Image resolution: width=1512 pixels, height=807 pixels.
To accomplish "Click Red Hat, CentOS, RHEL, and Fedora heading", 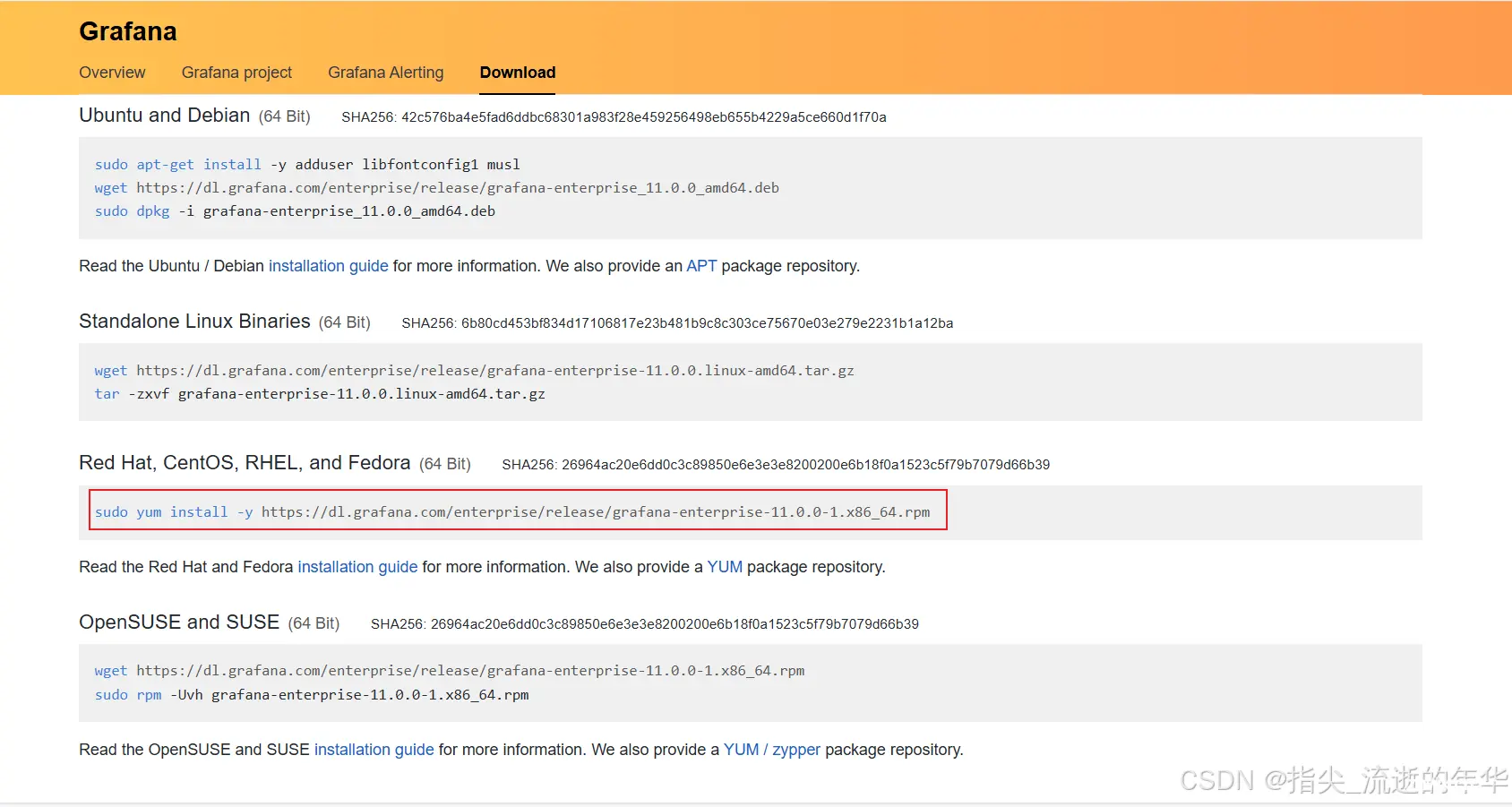I will point(245,463).
